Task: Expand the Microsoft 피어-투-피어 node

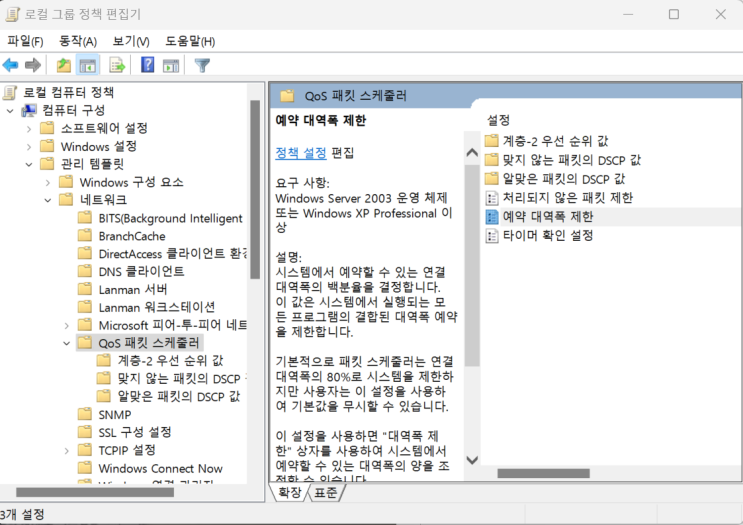Action: pos(67,326)
